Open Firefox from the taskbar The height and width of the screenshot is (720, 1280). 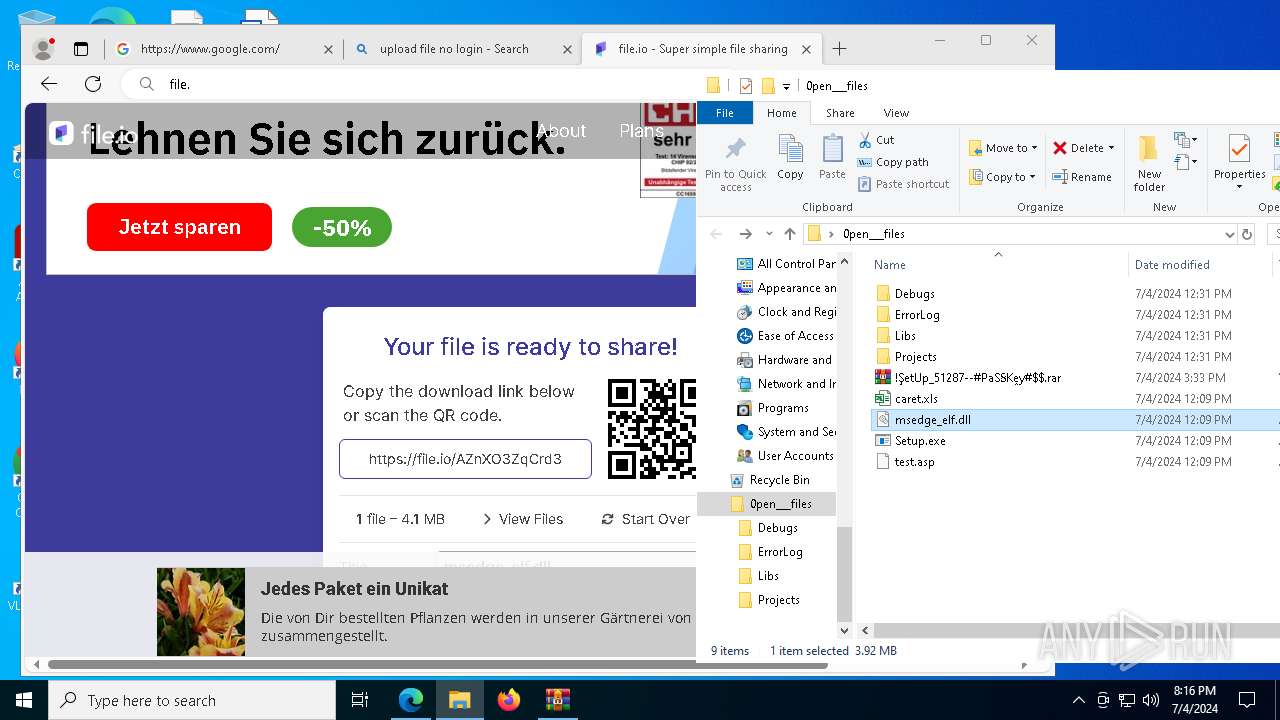point(509,700)
